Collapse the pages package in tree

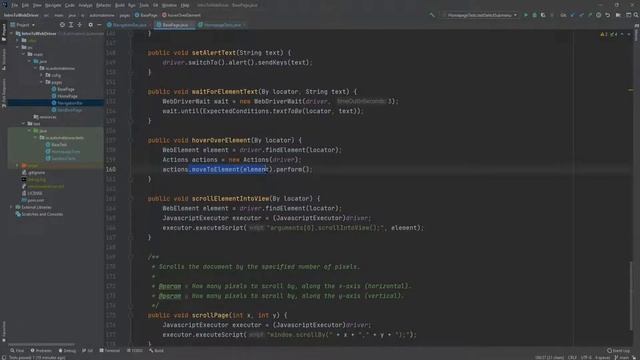pyautogui.click(x=41, y=82)
